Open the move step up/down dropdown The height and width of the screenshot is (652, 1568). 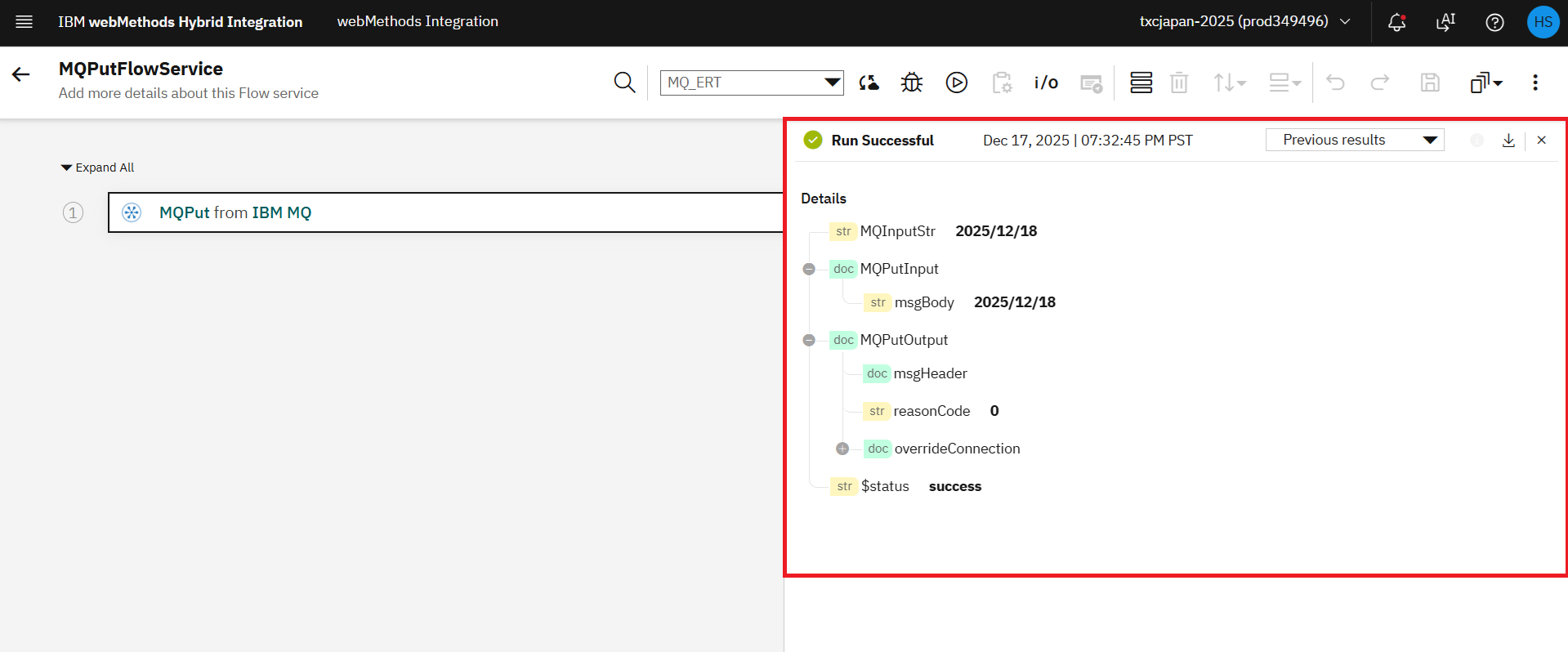tap(1230, 83)
